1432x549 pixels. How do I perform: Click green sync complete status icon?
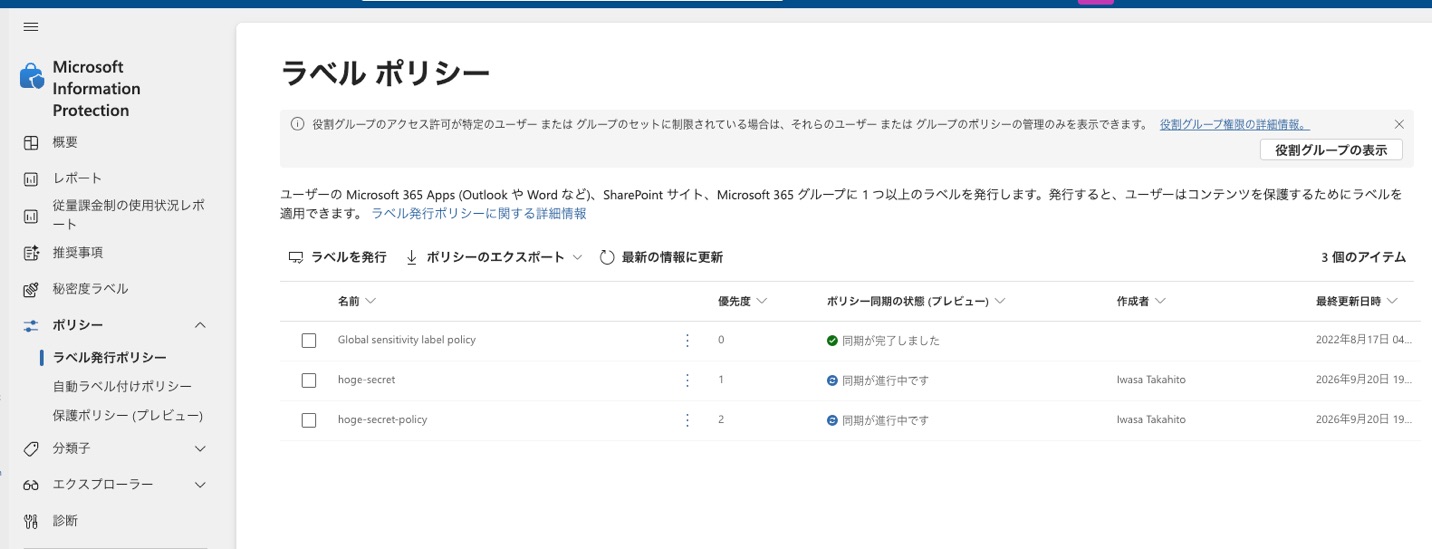pyautogui.click(x=832, y=341)
